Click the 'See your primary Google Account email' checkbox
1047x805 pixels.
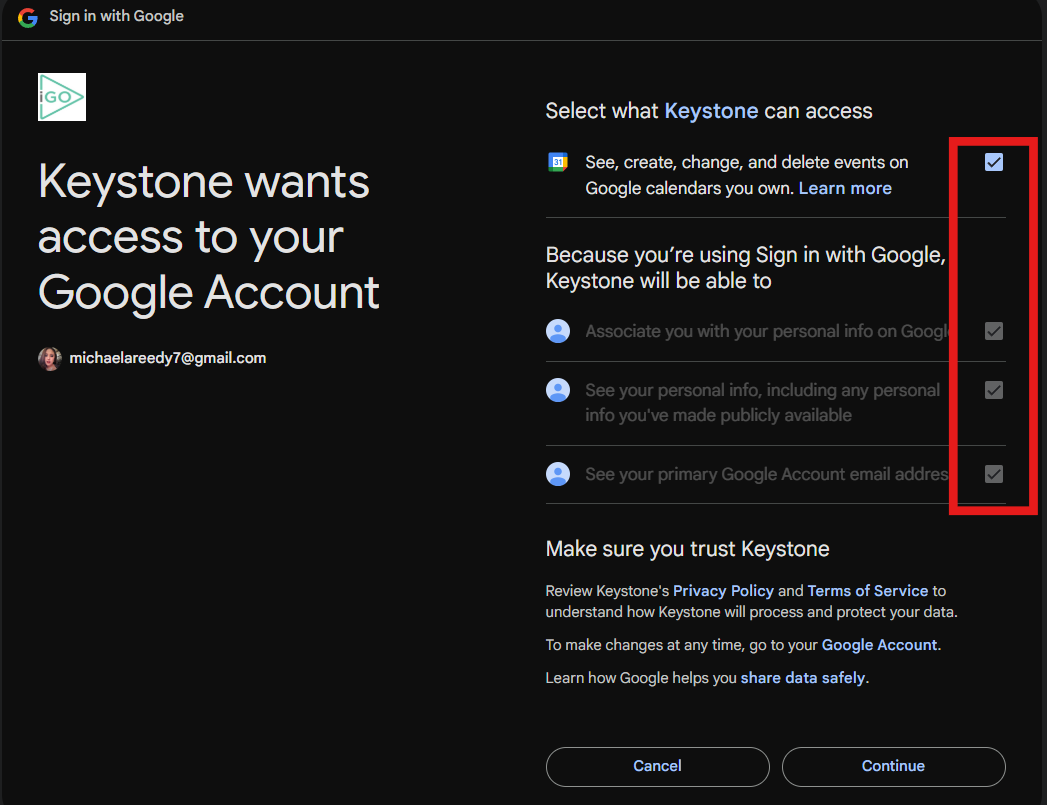coord(994,474)
